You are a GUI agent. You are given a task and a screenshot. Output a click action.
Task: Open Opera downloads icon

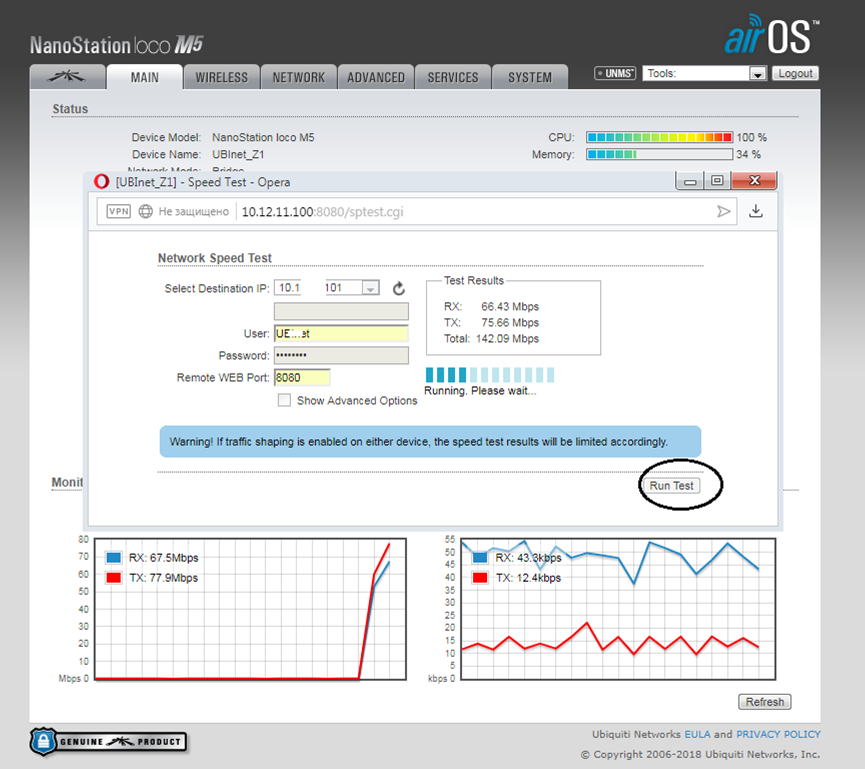pos(756,211)
